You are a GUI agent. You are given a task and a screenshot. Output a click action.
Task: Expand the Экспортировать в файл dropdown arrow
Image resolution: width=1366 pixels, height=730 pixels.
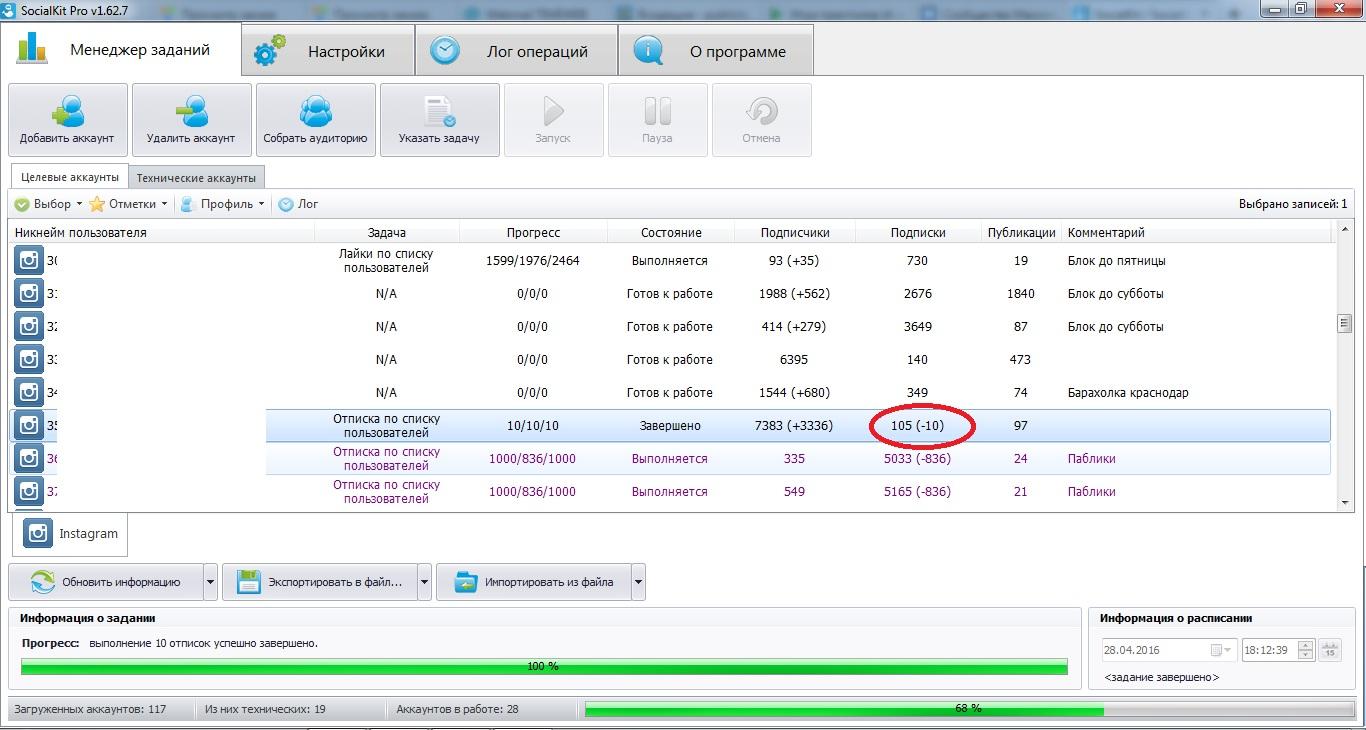[x=424, y=581]
